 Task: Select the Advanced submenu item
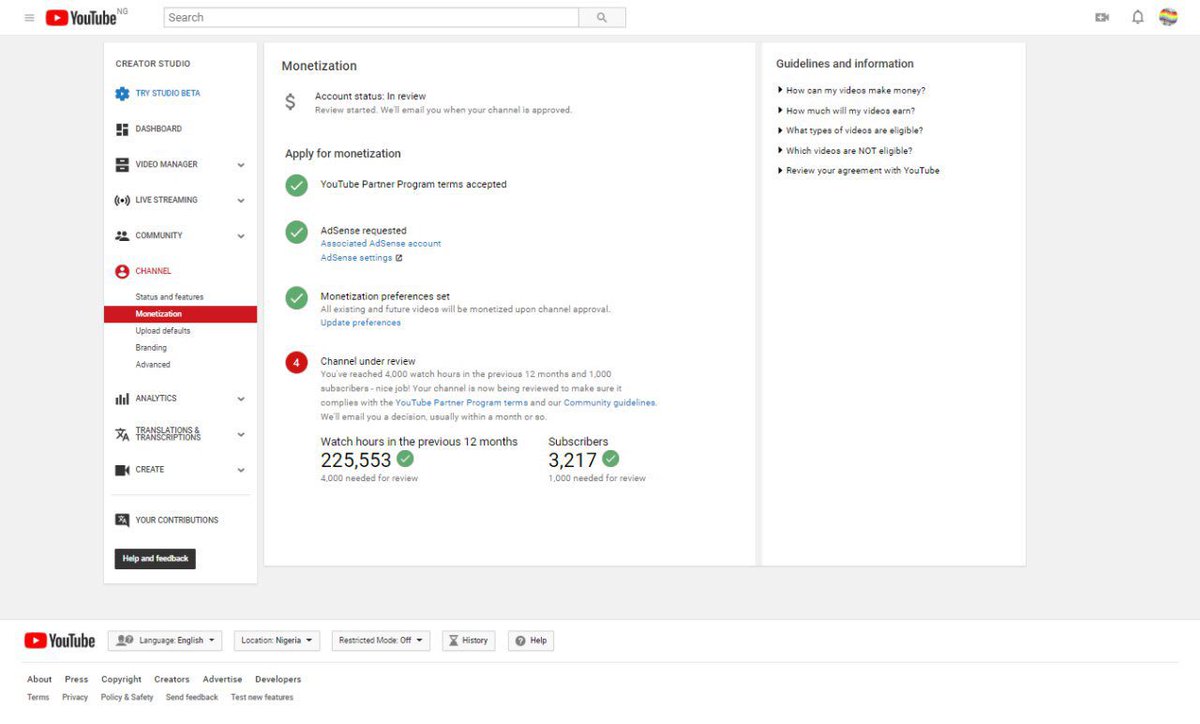point(153,365)
